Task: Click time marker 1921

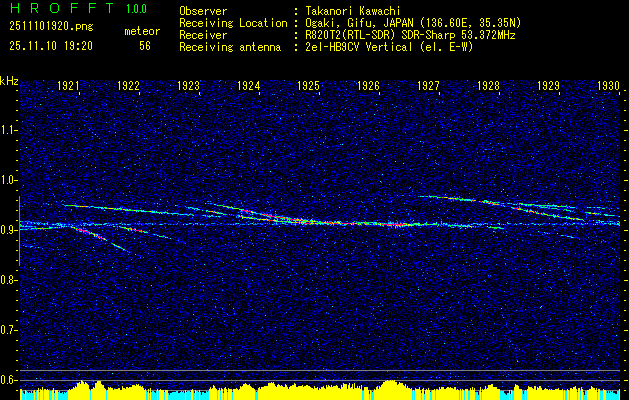Action: (x=68, y=85)
